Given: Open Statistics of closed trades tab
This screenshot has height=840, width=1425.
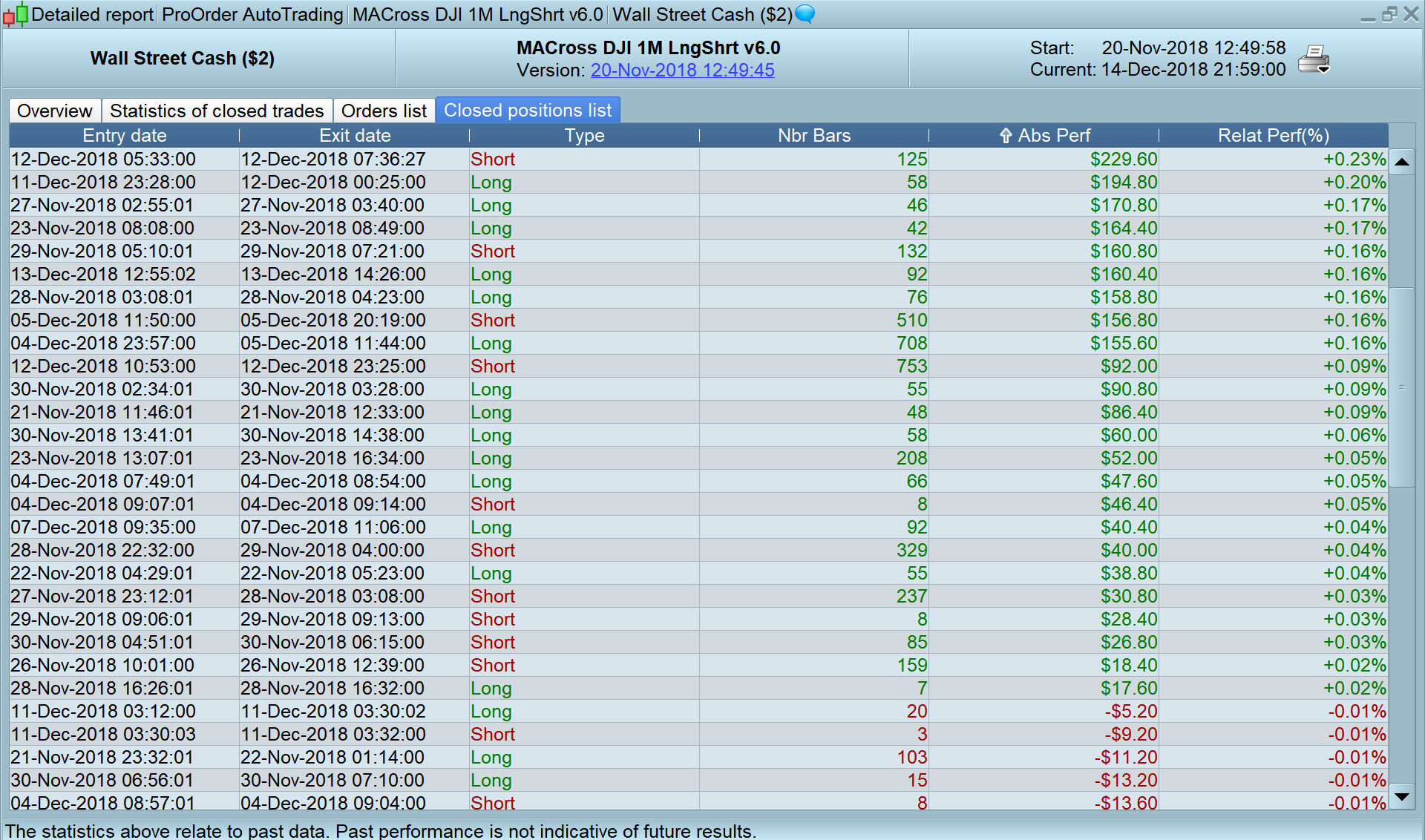Looking at the screenshot, I should (217, 111).
